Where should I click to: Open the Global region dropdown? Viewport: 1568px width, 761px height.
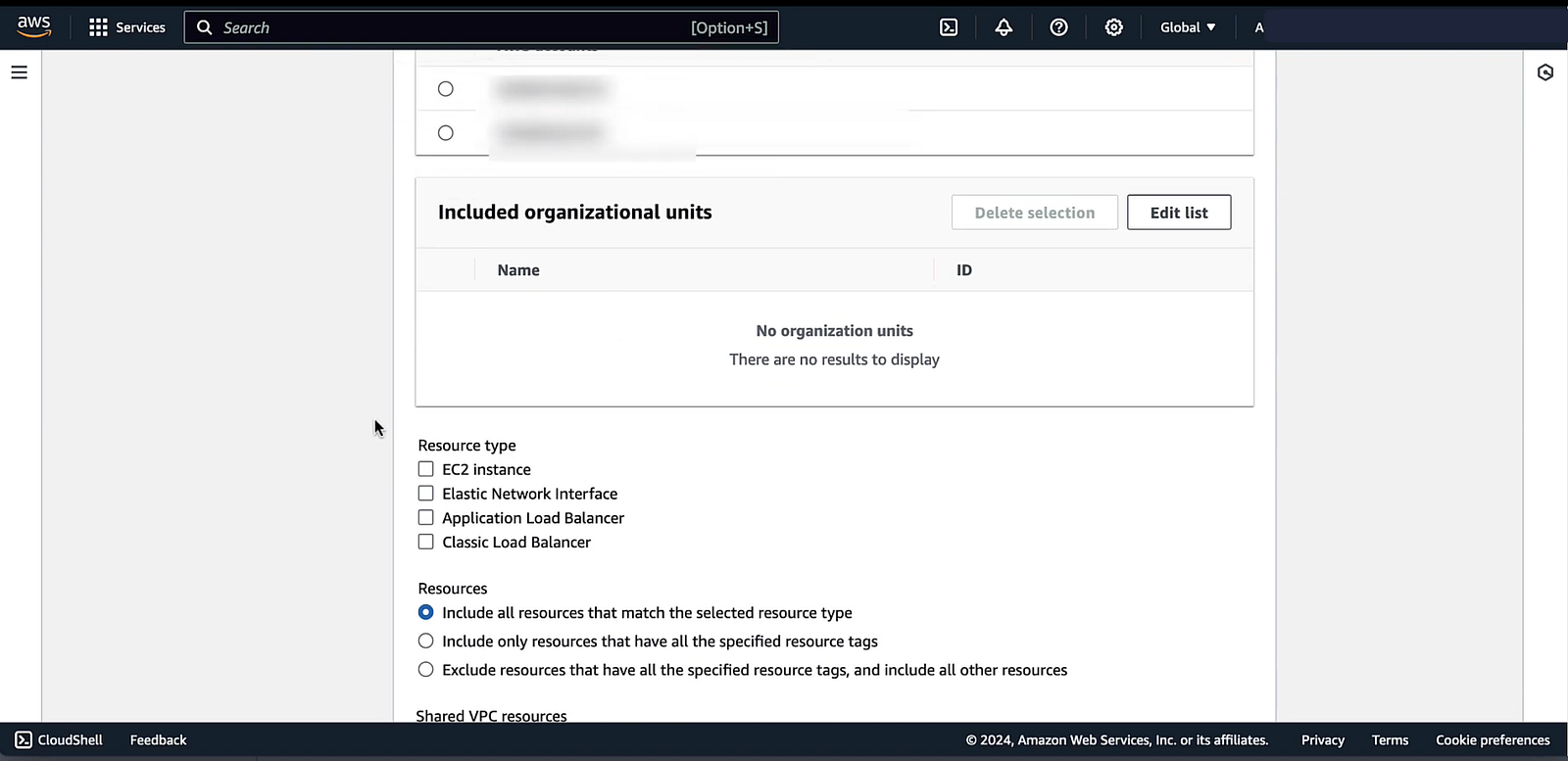point(1188,27)
